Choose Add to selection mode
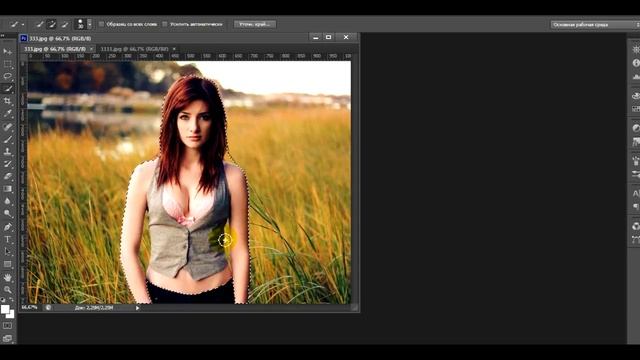Viewport: 640px width, 360px height. tap(52, 24)
